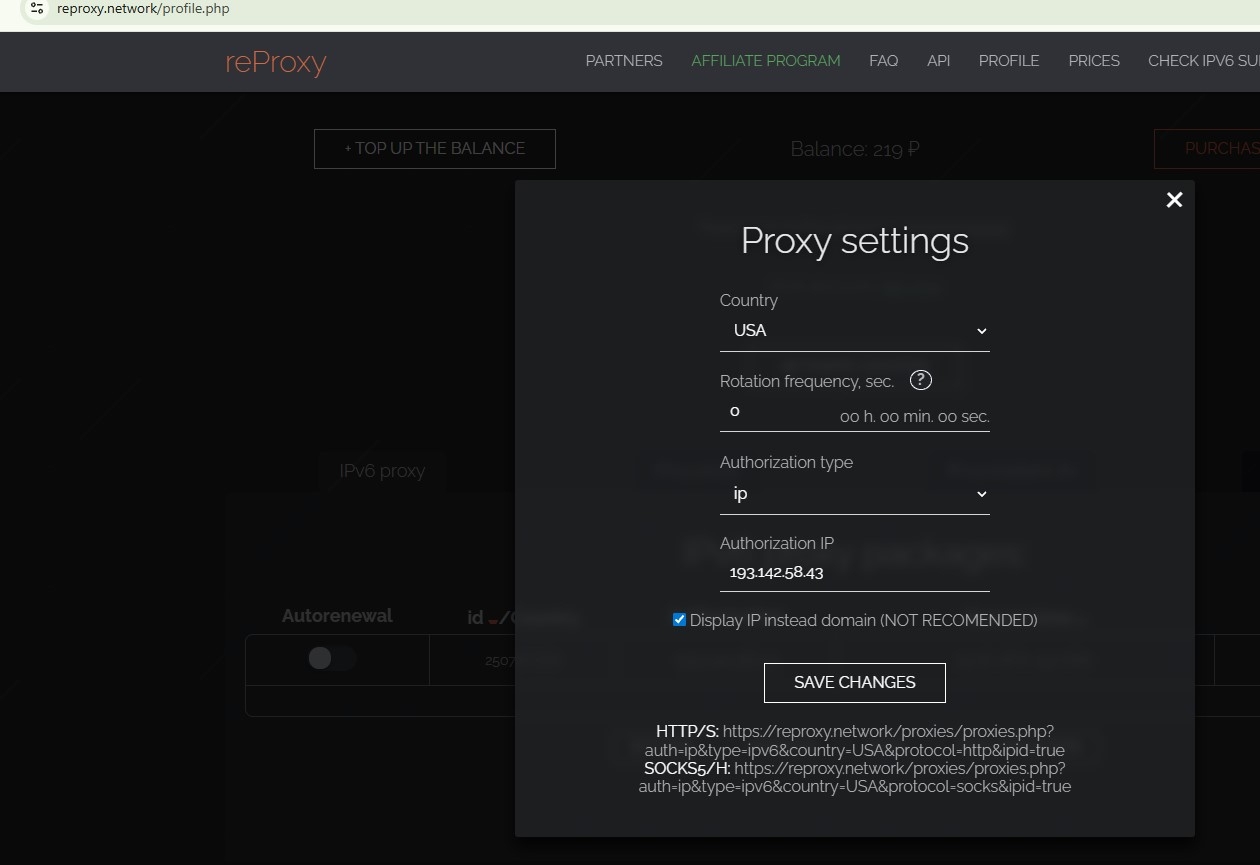Open the PROFILE menu item
Screen dimensions: 1260x865
(1008, 61)
